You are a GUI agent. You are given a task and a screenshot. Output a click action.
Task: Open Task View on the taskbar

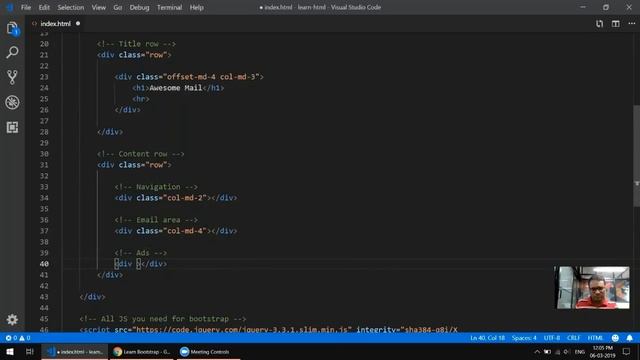point(29,351)
